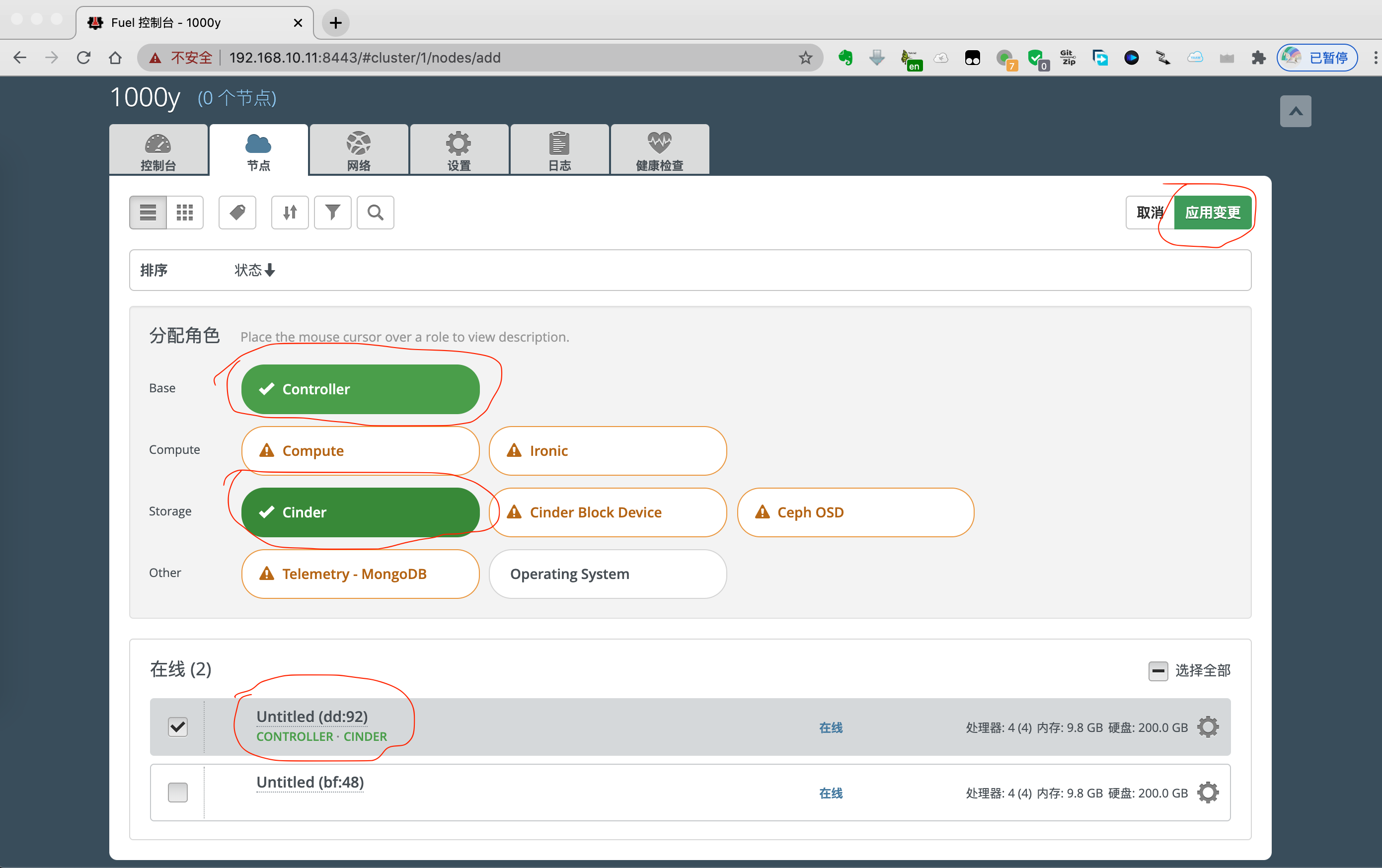Switch to list view mode icon
The image size is (1382, 868).
[148, 212]
